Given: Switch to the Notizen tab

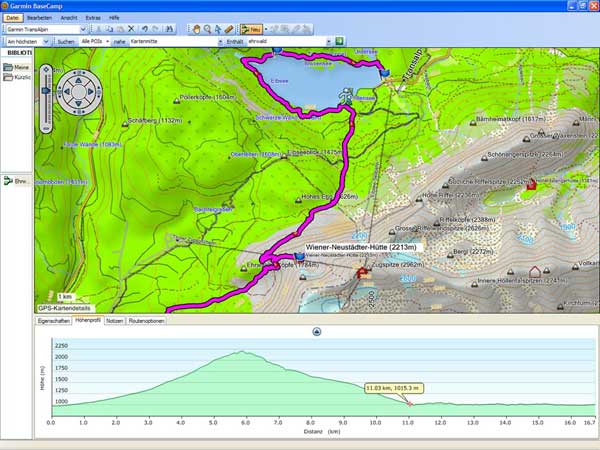Looking at the screenshot, I should (x=114, y=321).
